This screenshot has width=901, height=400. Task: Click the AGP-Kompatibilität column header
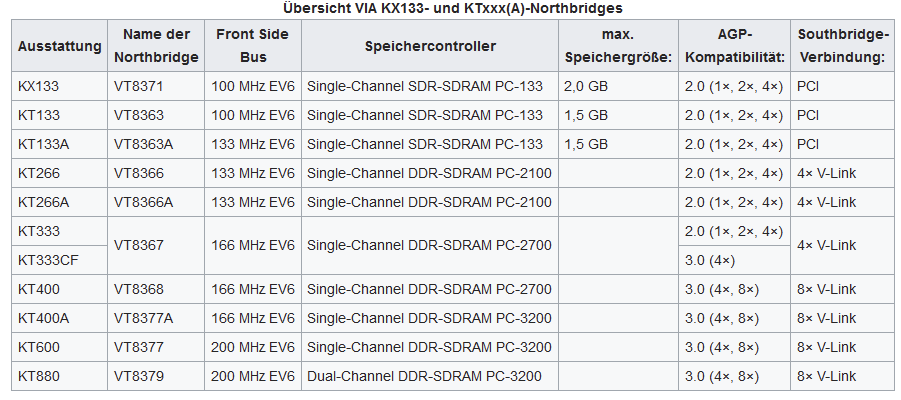click(x=735, y=46)
